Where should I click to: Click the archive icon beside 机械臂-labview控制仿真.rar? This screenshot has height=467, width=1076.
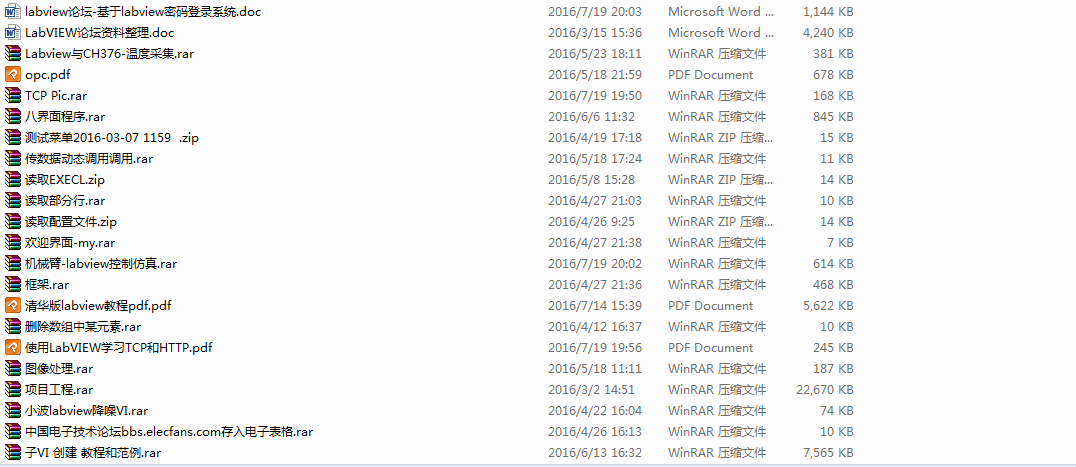(x=13, y=263)
